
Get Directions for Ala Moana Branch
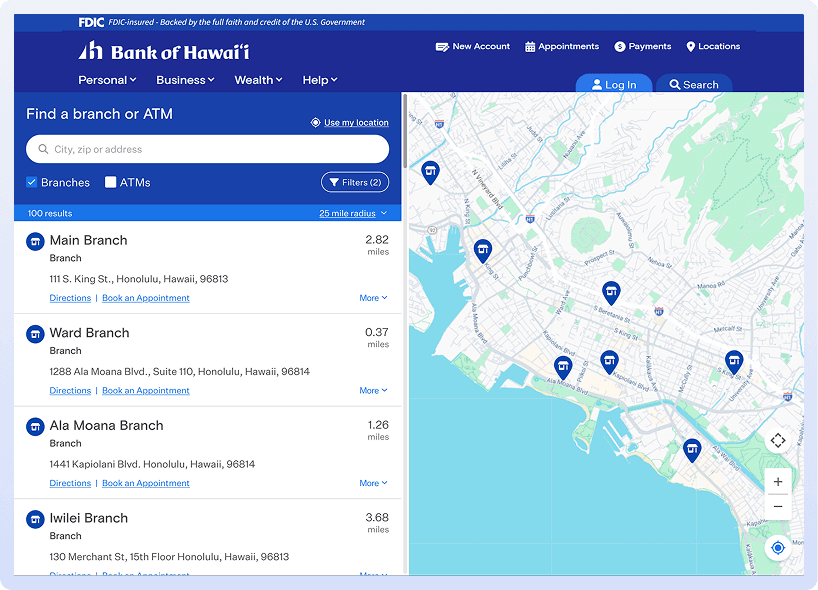pyautogui.click(x=70, y=483)
